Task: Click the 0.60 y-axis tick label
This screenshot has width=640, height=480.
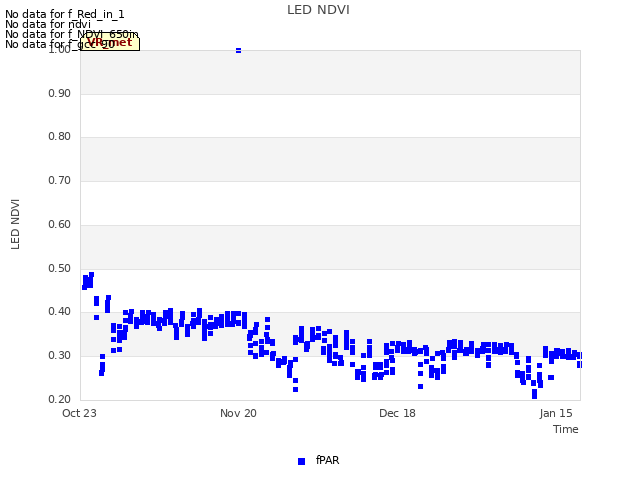Action: coord(60,224)
